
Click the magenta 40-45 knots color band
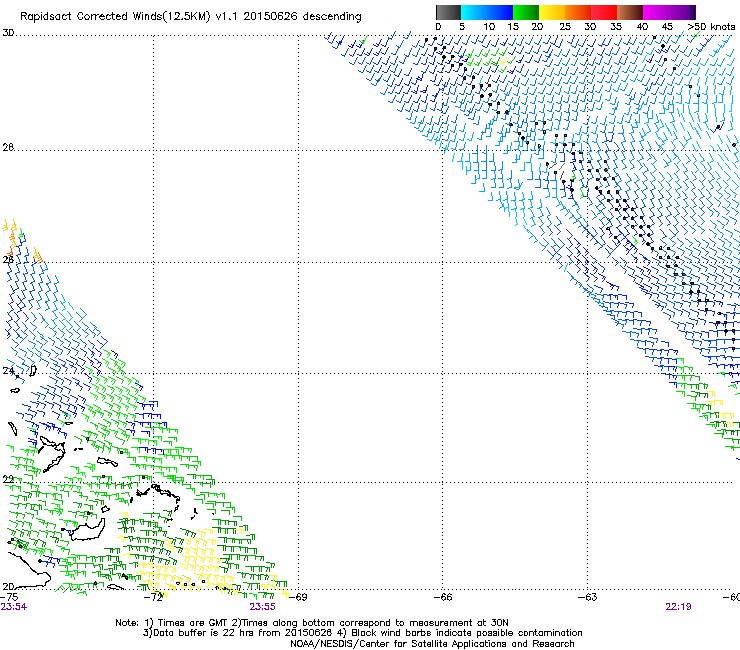coord(656,12)
